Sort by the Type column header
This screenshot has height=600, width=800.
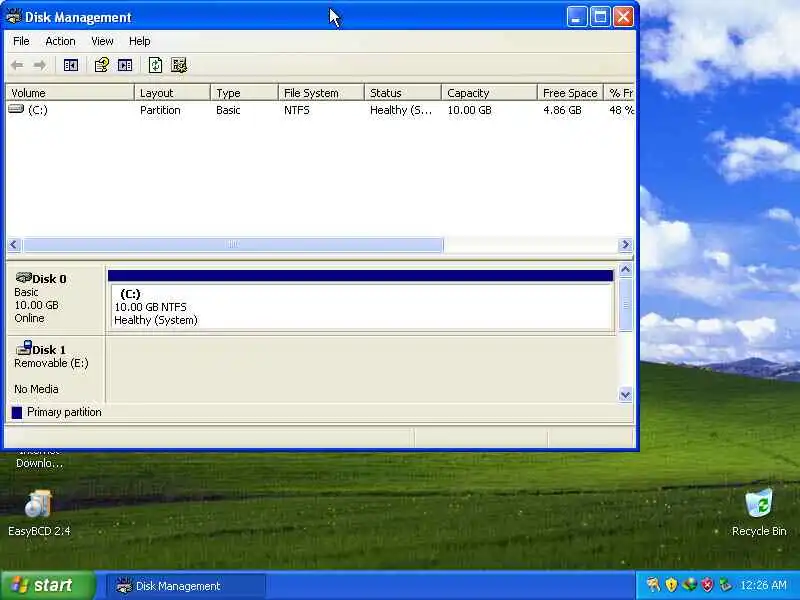[244, 93]
